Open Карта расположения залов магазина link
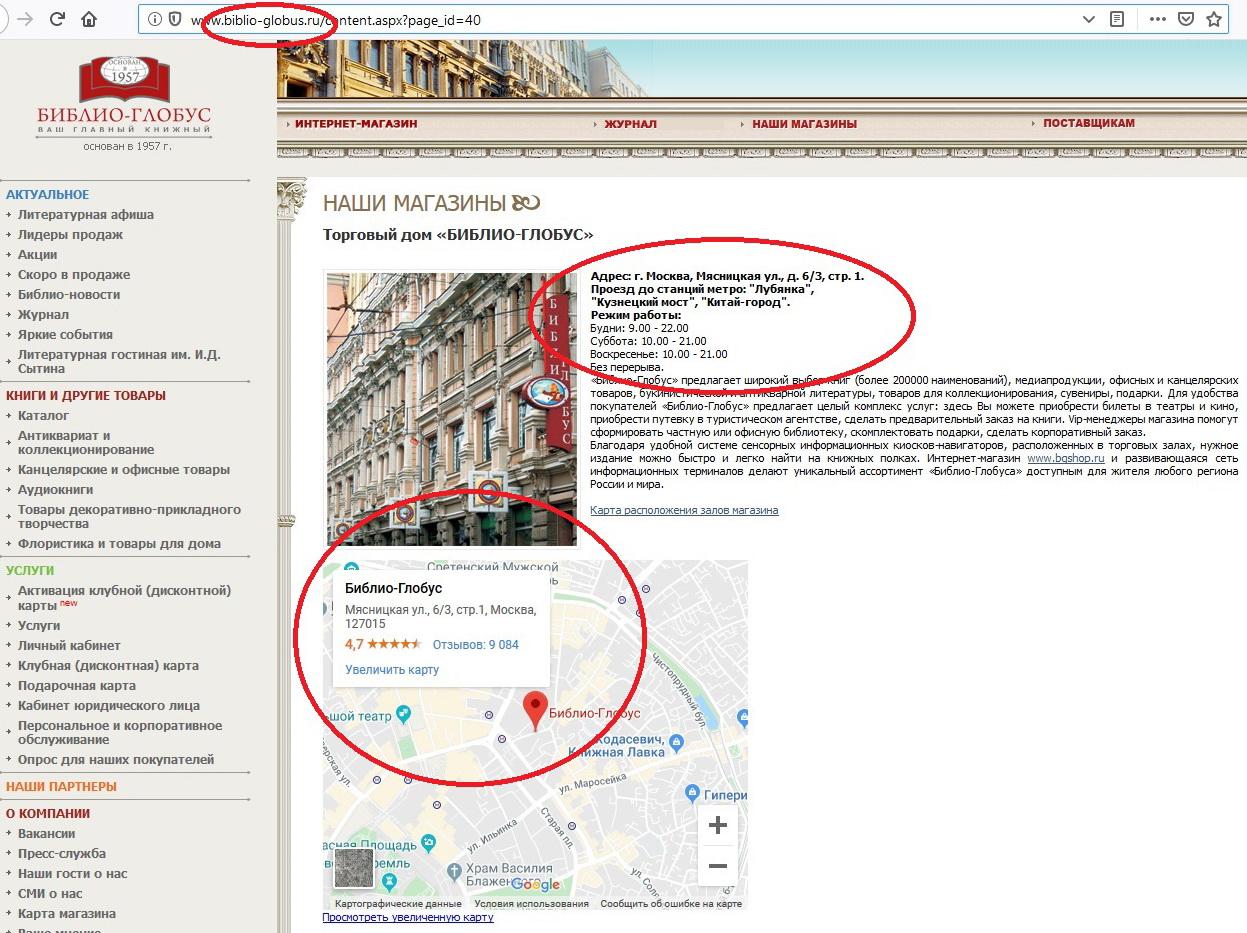Viewport: 1247px width, 933px height. [x=684, y=510]
